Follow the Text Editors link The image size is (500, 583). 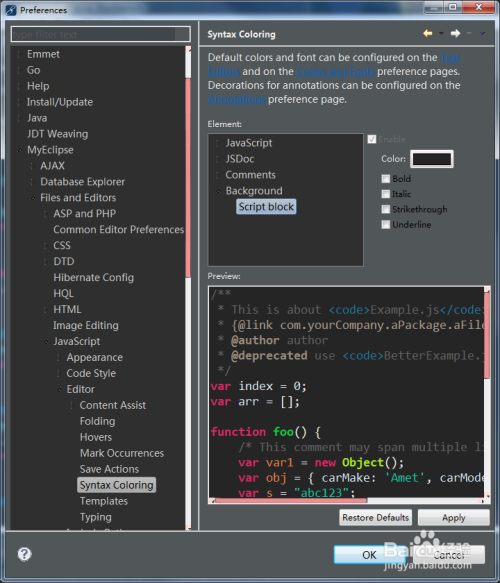(x=450, y=58)
